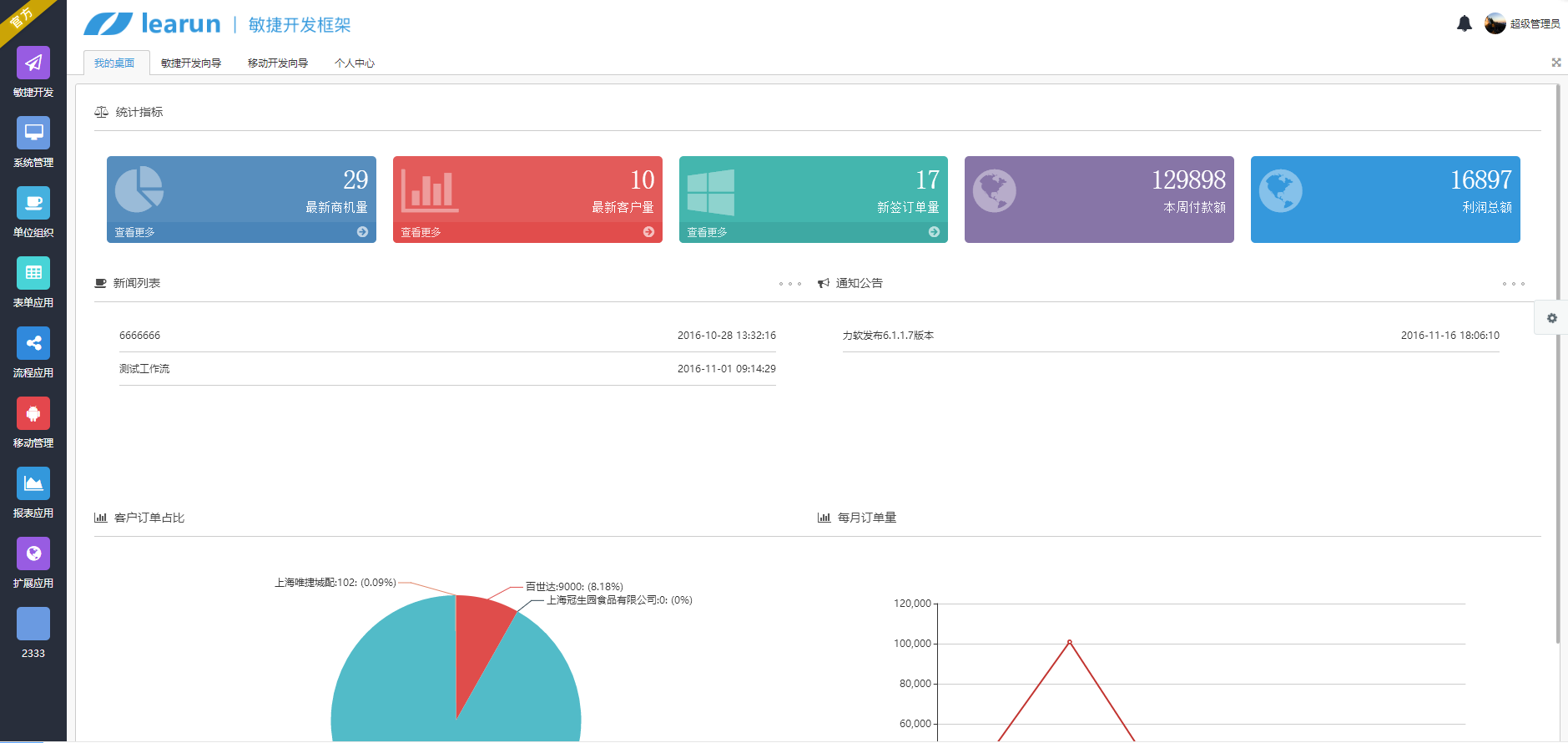
Task: Click 查看更多 on 最新客户量 card
Action: (421, 232)
